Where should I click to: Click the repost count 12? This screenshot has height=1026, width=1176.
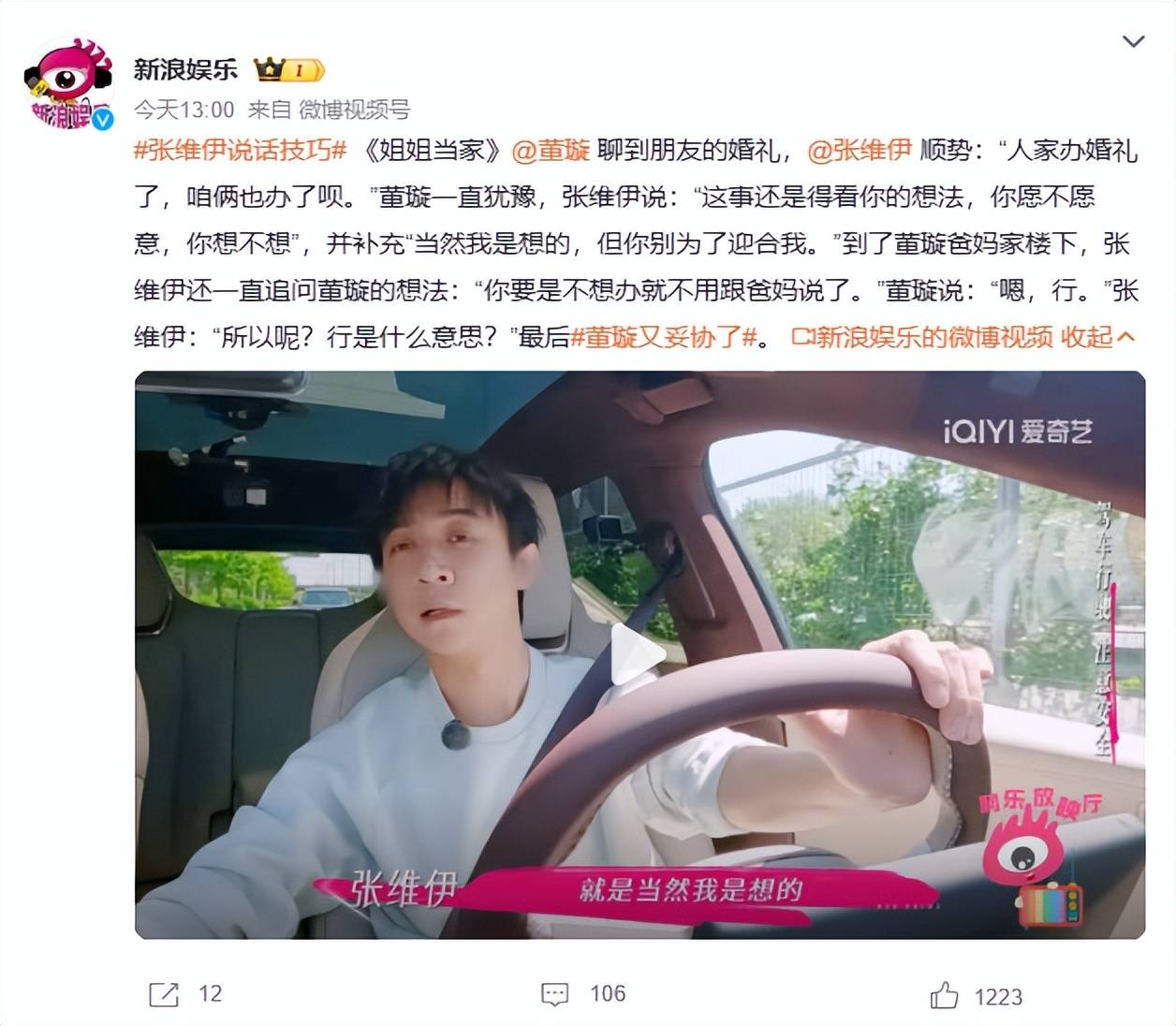coord(211,994)
